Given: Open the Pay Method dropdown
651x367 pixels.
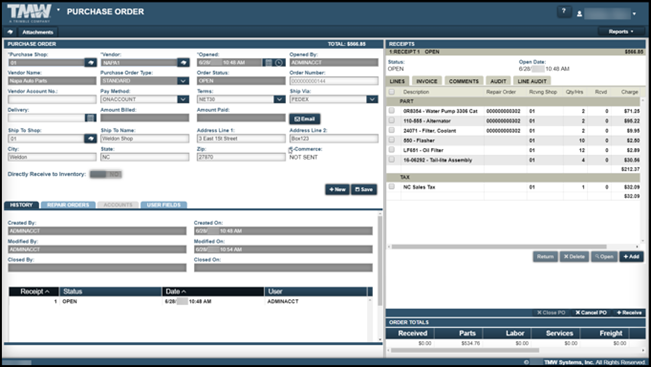Looking at the screenshot, I should (183, 99).
